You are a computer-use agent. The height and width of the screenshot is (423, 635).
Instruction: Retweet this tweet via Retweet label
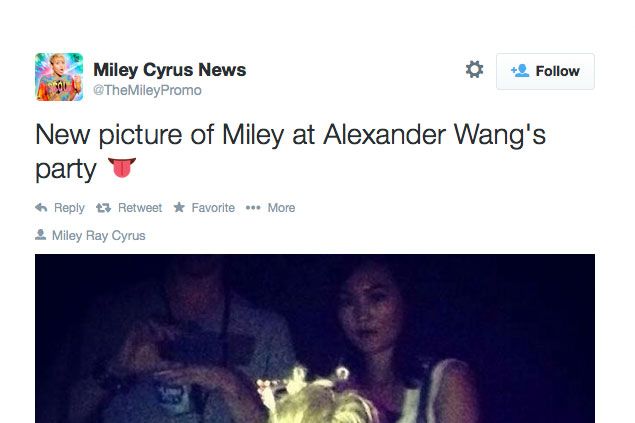pyautogui.click(x=140, y=208)
